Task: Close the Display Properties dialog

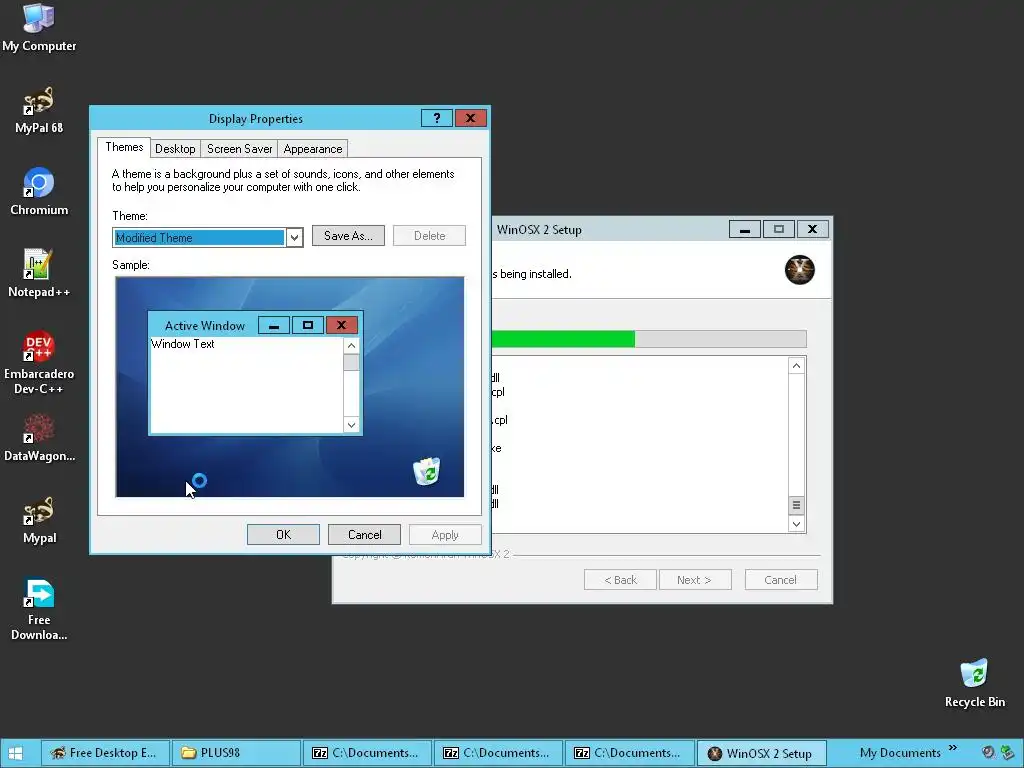Action: (x=470, y=118)
